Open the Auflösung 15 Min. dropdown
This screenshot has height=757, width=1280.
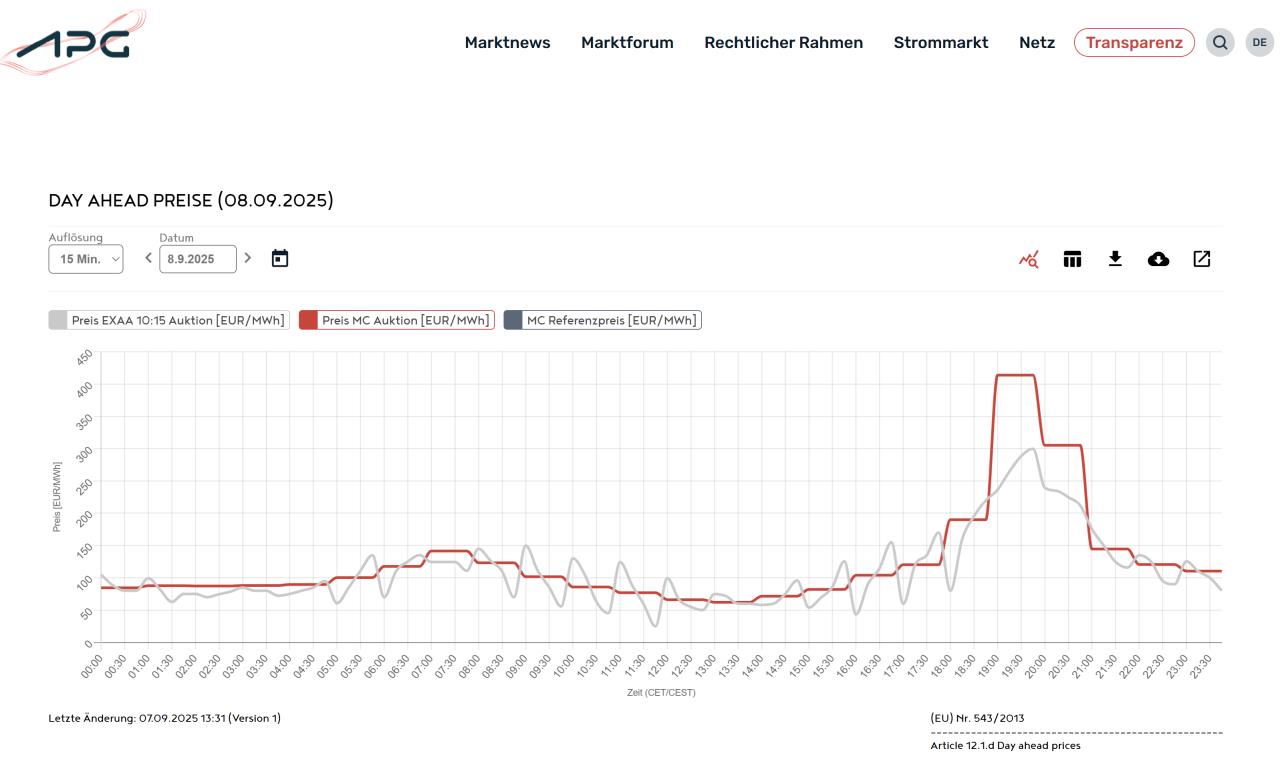click(86, 259)
